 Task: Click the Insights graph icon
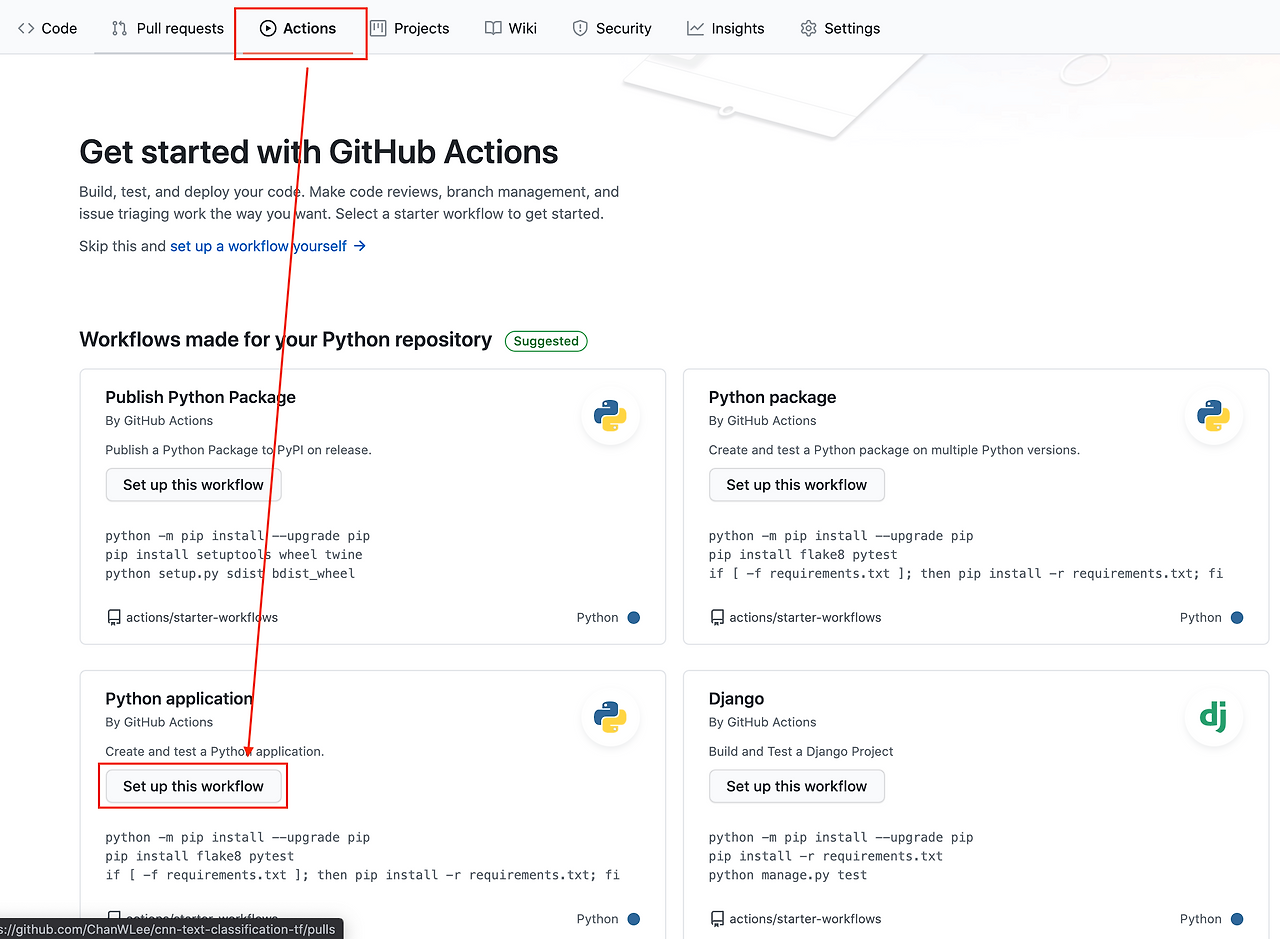[x=695, y=28]
